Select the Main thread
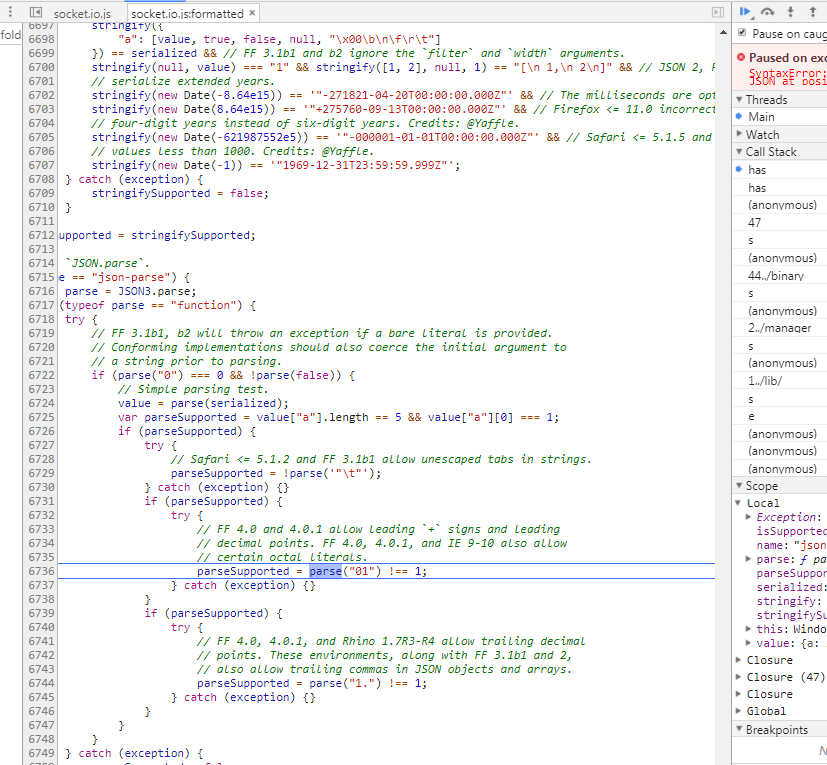This screenshot has height=765, width=827. (780, 117)
